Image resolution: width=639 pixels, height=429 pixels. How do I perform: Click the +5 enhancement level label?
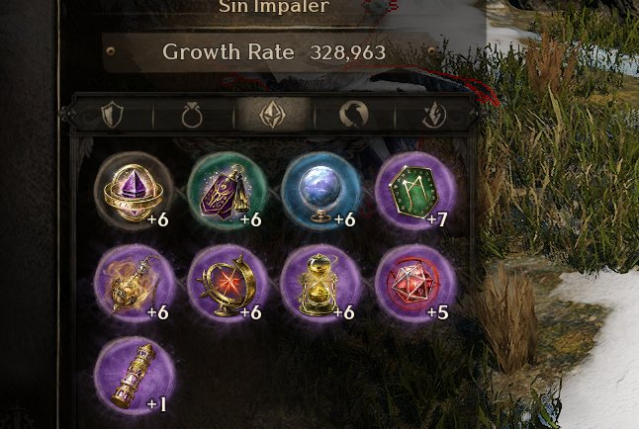437,312
